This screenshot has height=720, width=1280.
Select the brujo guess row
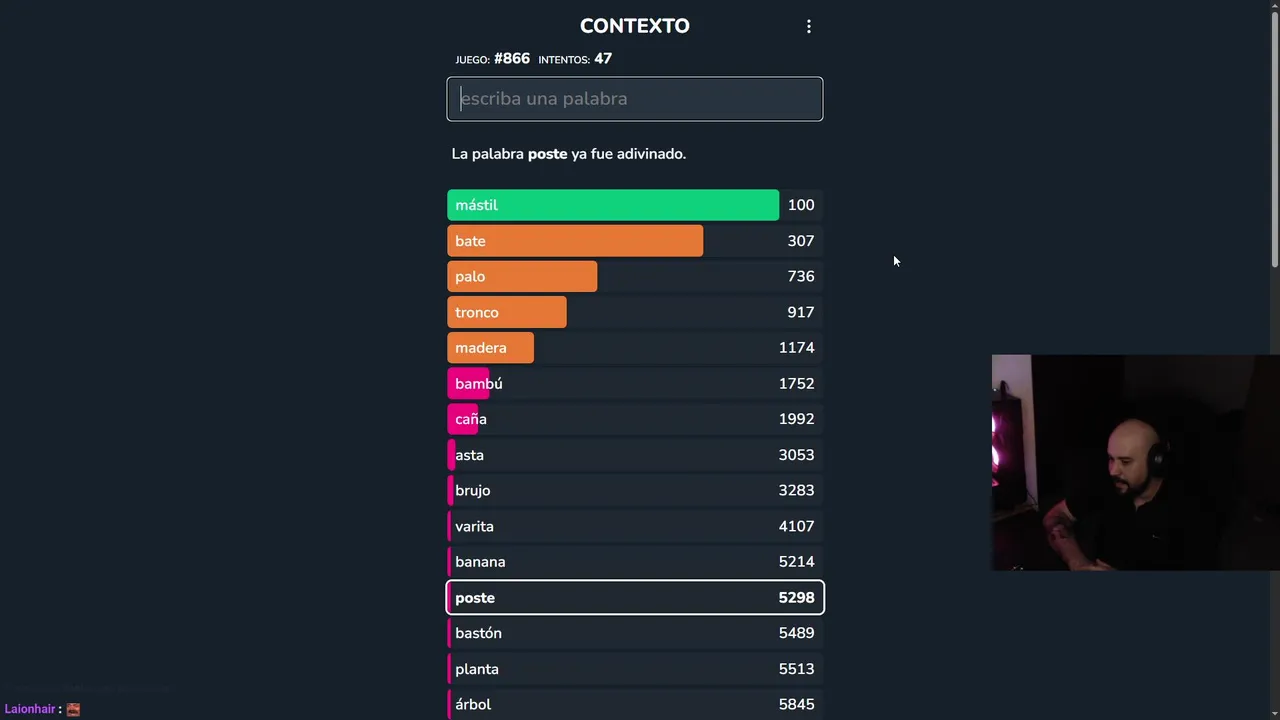tap(634, 491)
